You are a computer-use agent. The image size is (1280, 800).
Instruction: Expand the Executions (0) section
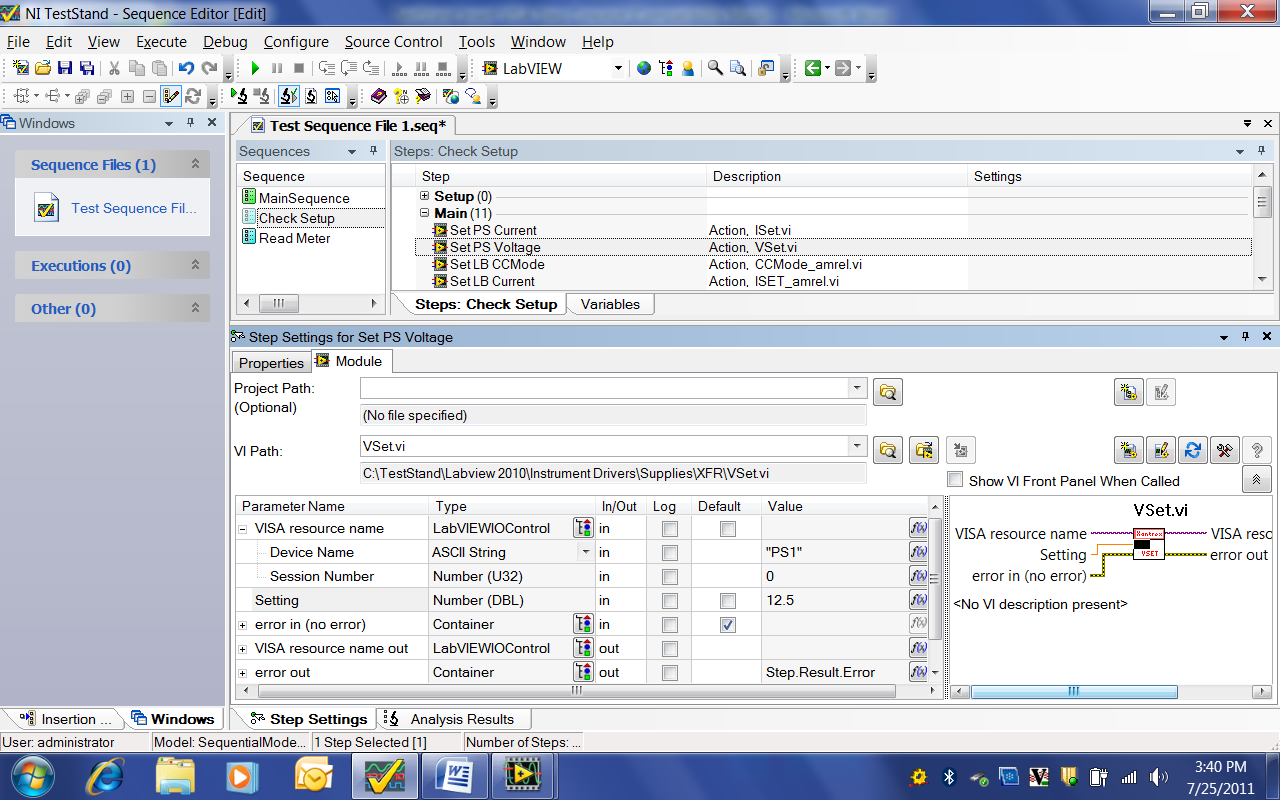[195, 266]
